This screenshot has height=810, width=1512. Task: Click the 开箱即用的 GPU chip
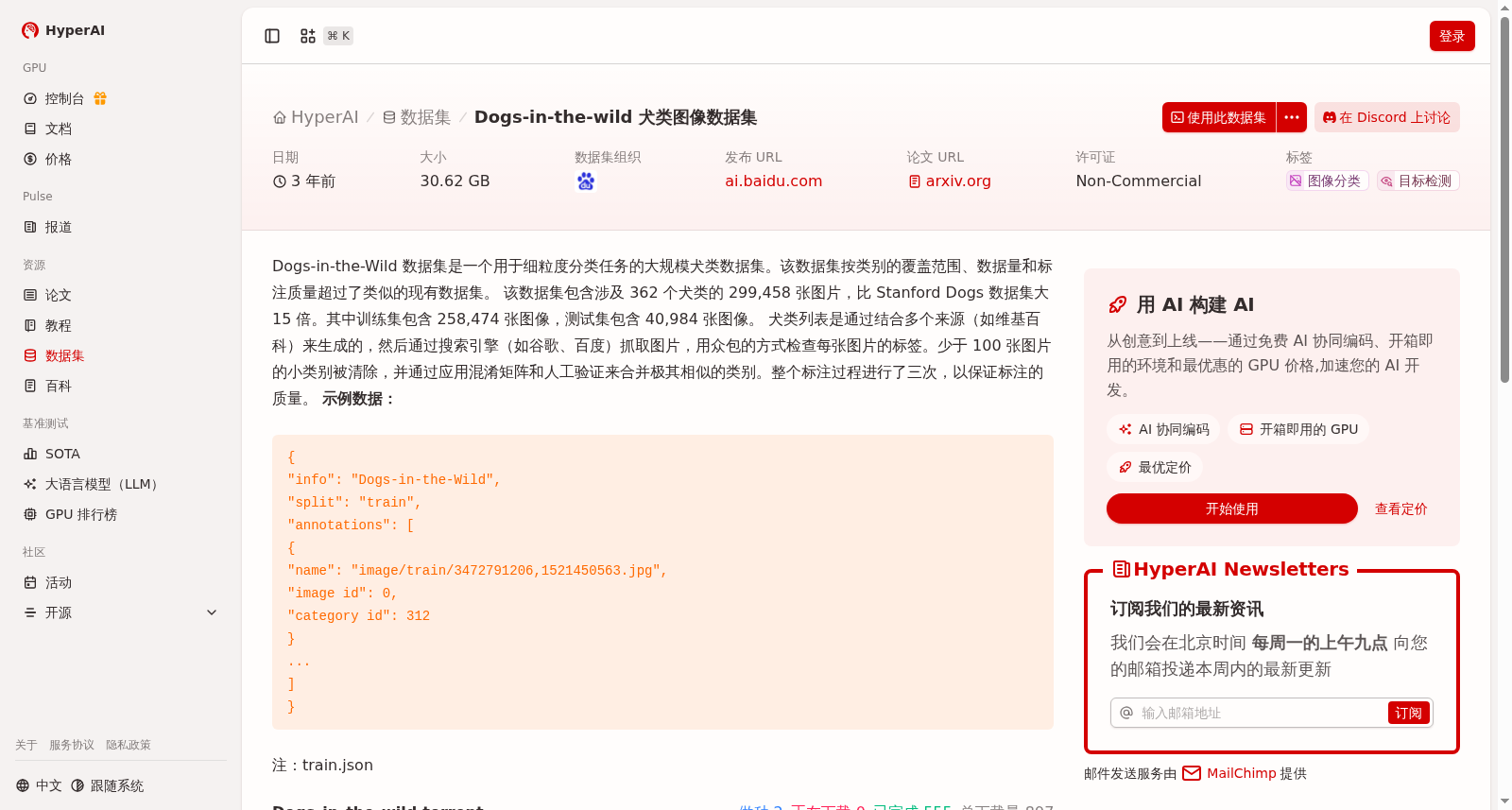[x=1298, y=429]
